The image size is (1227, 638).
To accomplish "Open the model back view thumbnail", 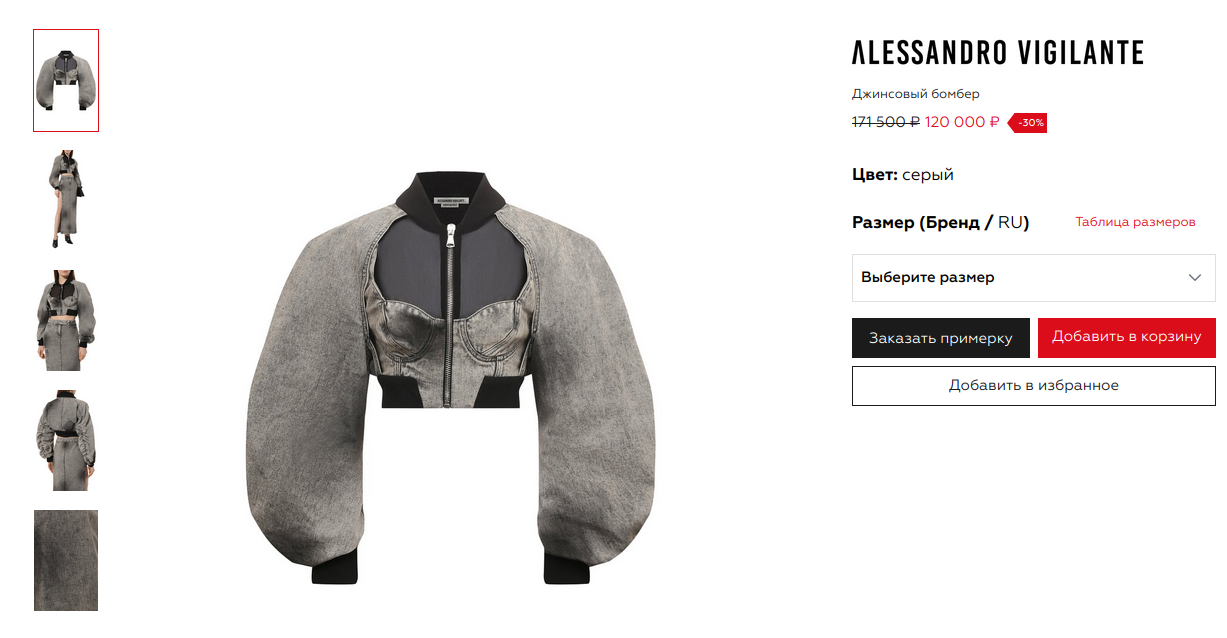I will (x=66, y=440).
